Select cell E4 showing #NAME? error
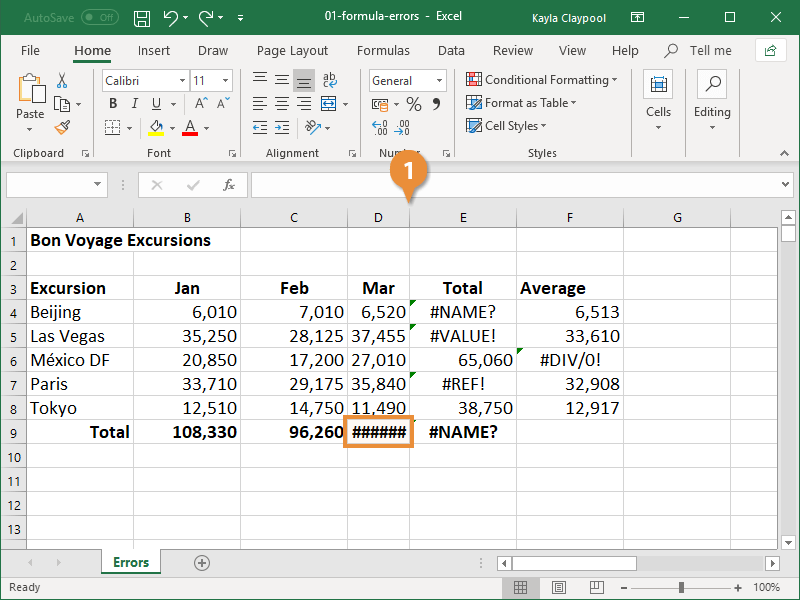The height and width of the screenshot is (600, 800). click(462, 312)
